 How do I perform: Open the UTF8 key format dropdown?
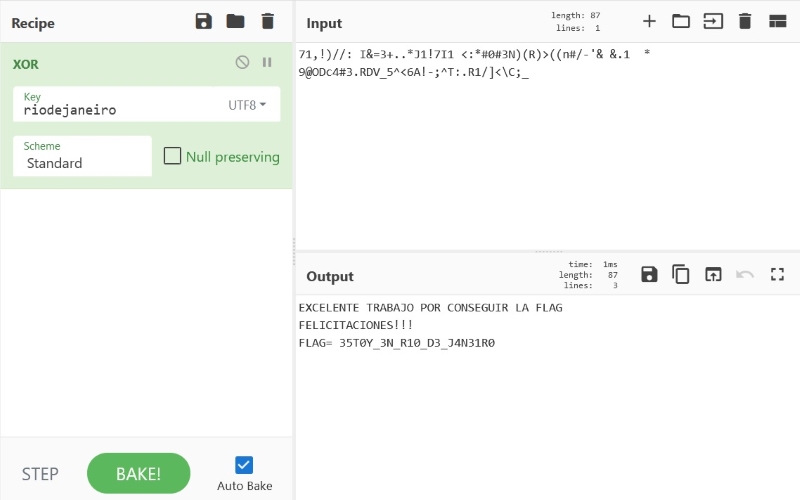[247, 105]
